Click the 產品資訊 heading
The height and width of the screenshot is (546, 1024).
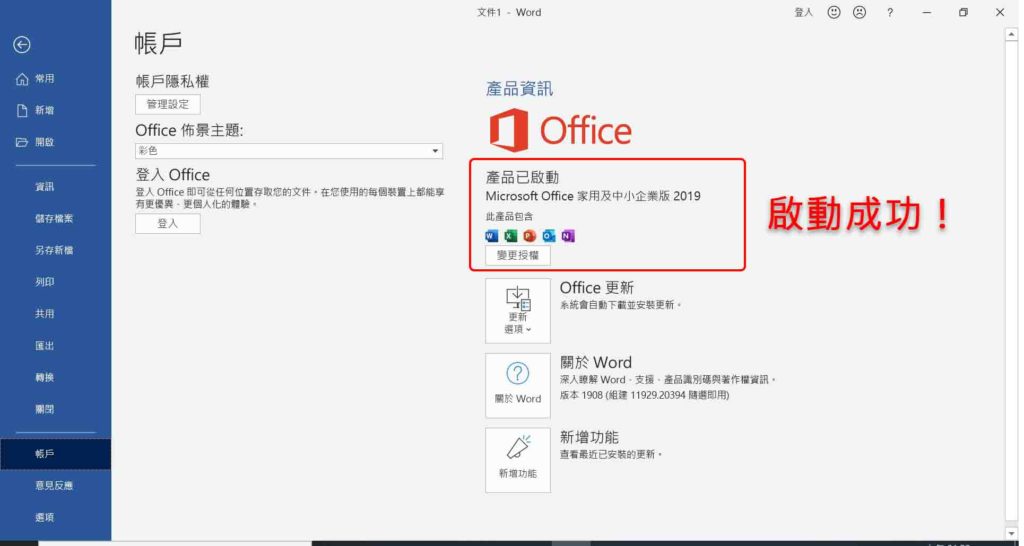click(x=519, y=89)
